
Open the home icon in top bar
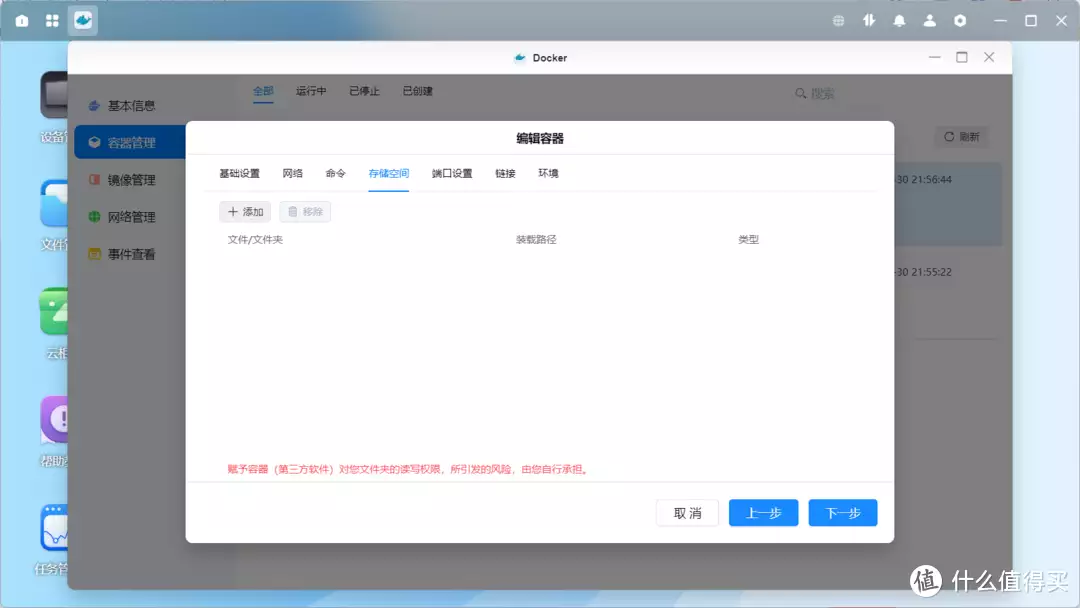coord(22,21)
